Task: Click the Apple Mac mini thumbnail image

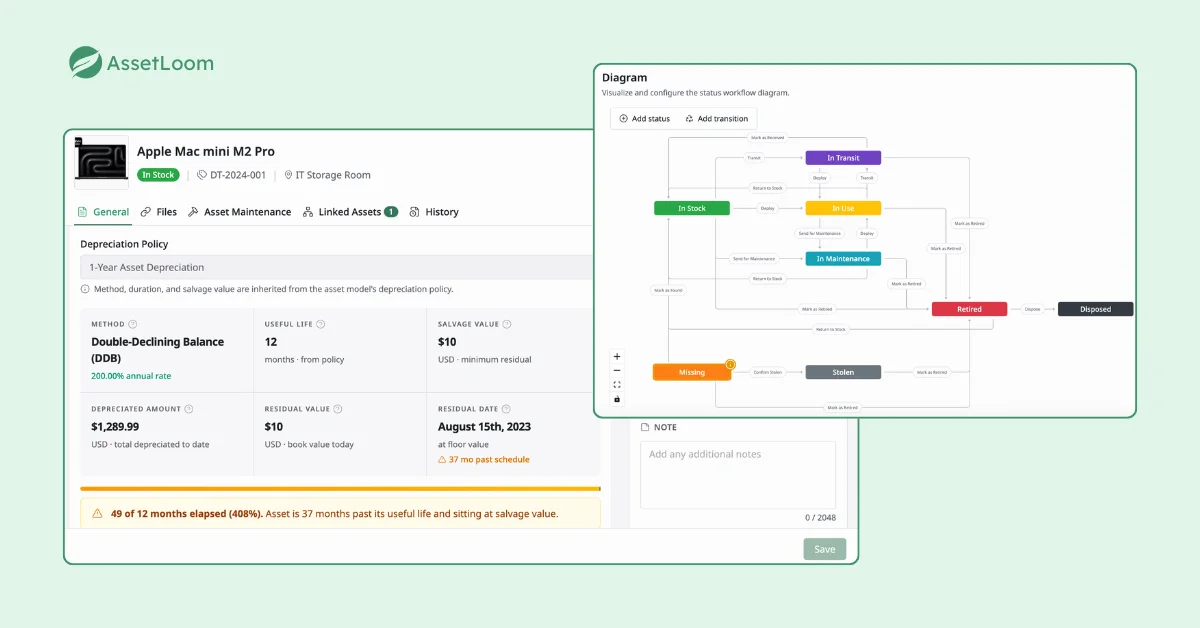Action: point(101,162)
